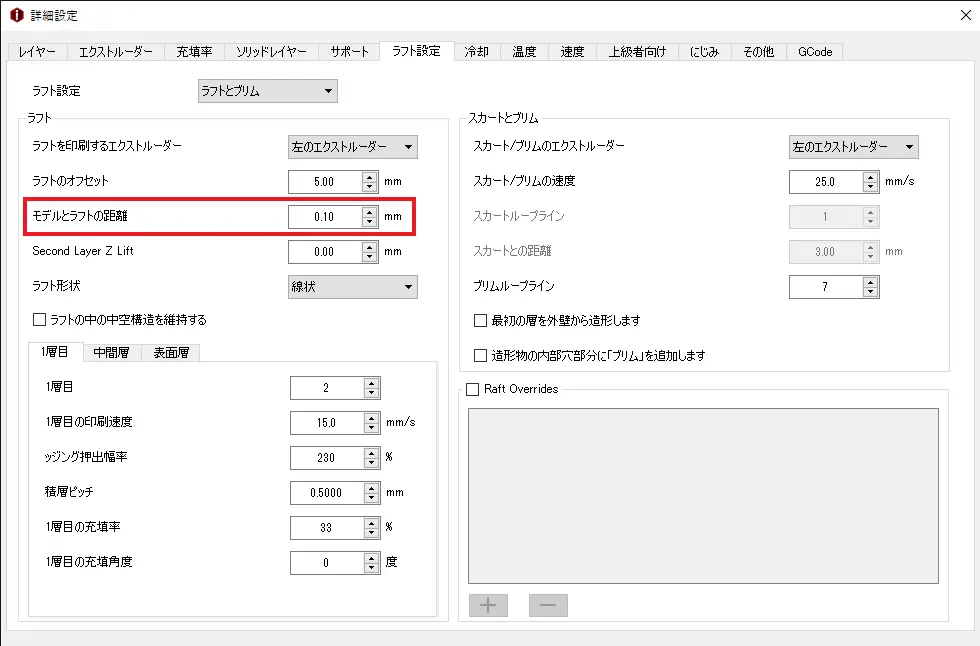
Task: Switch to the サポート tab
Action: (x=350, y=51)
